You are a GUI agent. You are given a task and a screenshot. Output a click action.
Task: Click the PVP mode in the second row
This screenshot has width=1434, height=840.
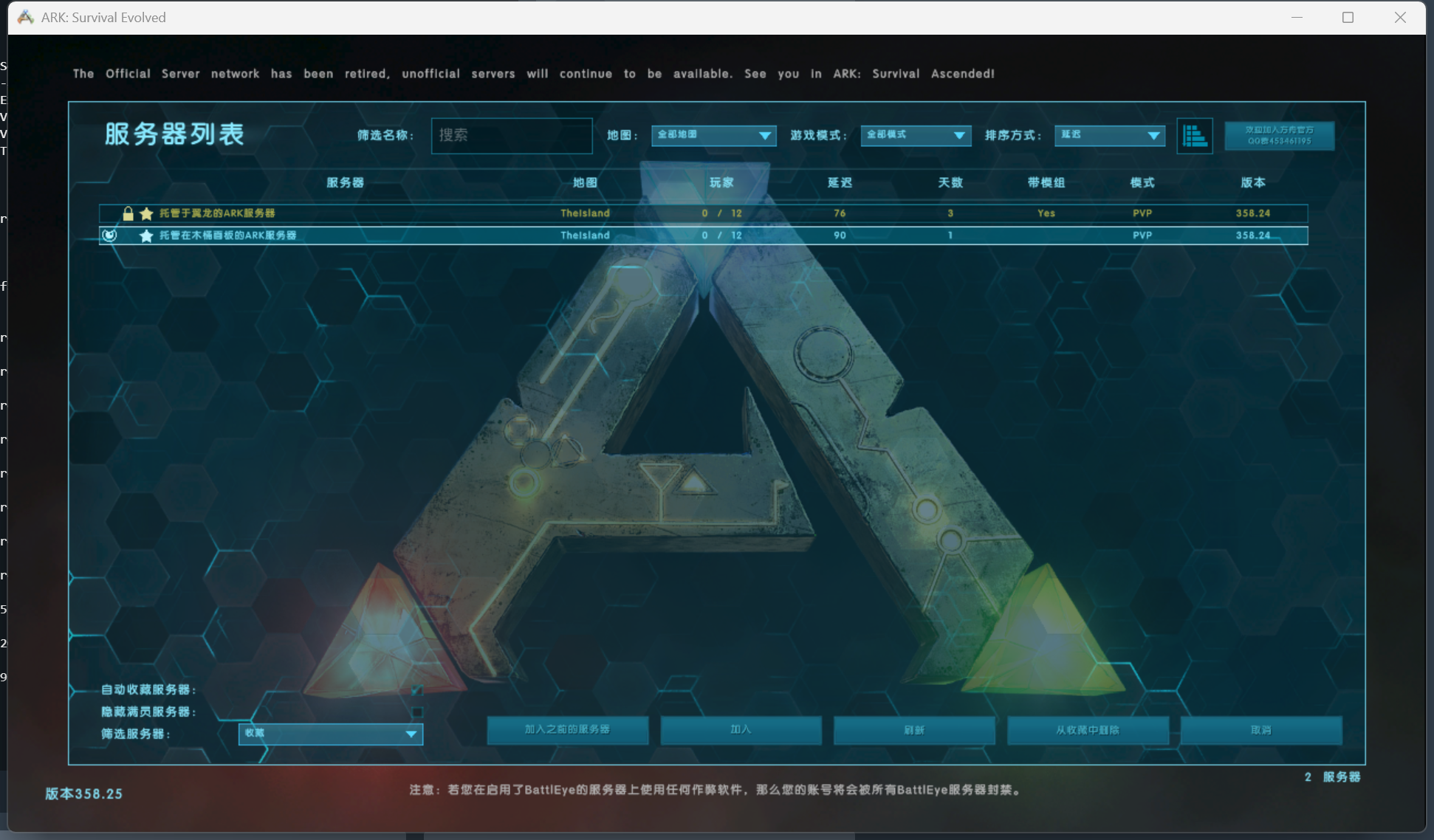point(1142,235)
